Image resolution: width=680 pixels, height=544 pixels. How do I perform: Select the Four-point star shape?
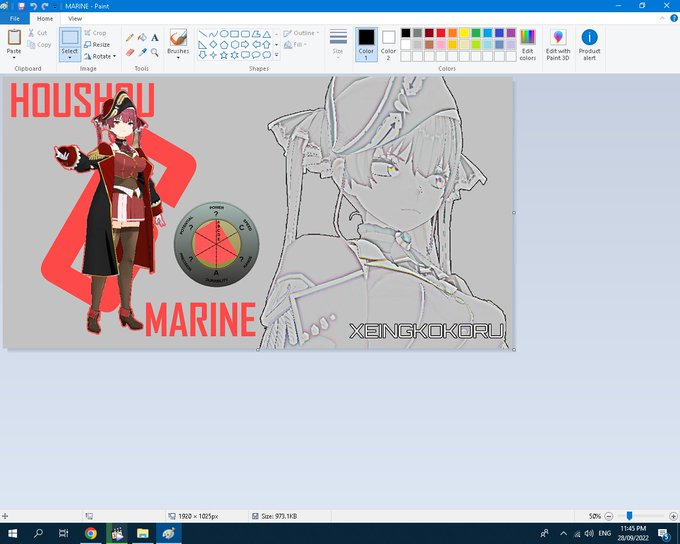pos(213,55)
